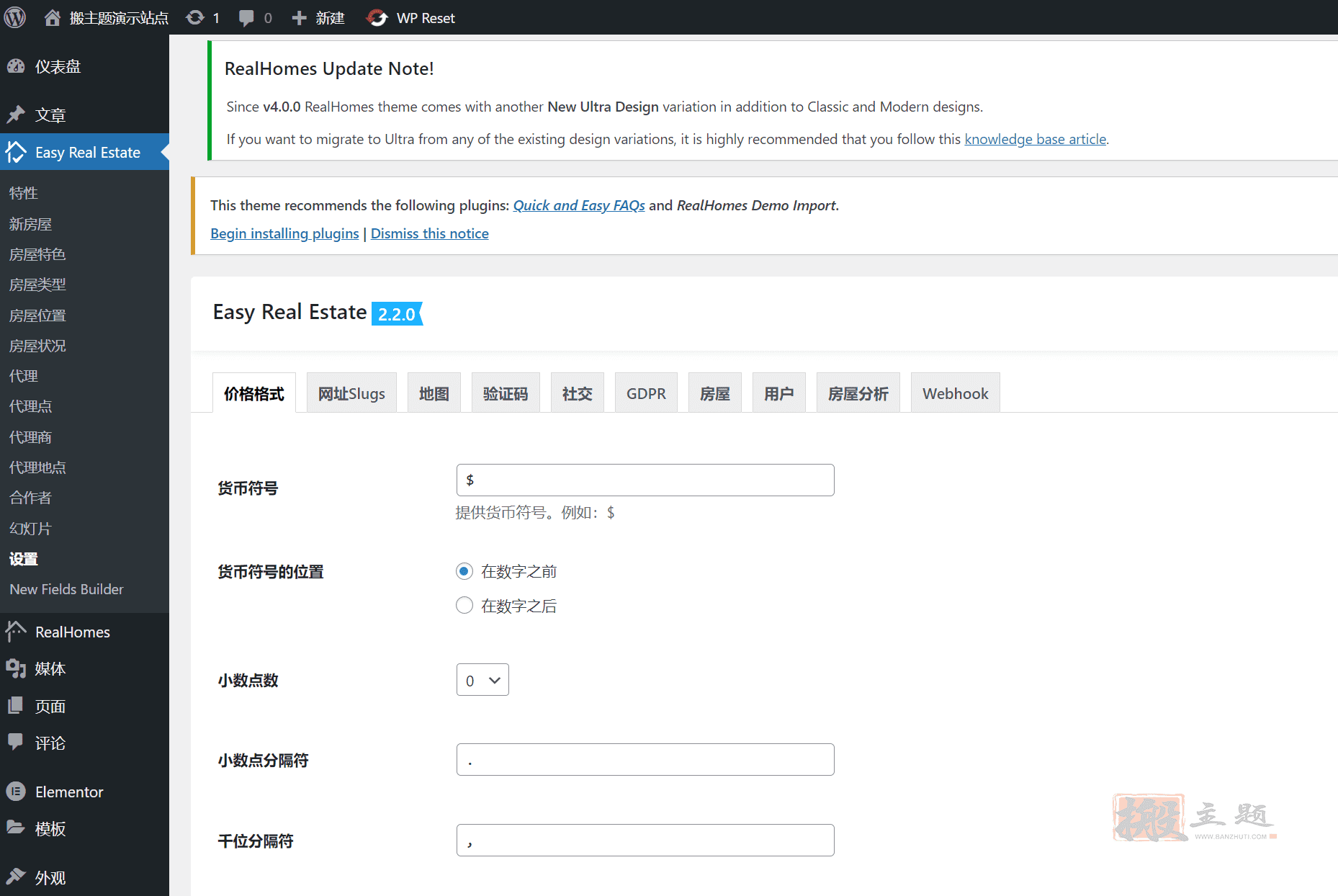This screenshot has height=896, width=1338.
Task: Open 房屋特色 in the sidebar submenu
Action: click(37, 254)
